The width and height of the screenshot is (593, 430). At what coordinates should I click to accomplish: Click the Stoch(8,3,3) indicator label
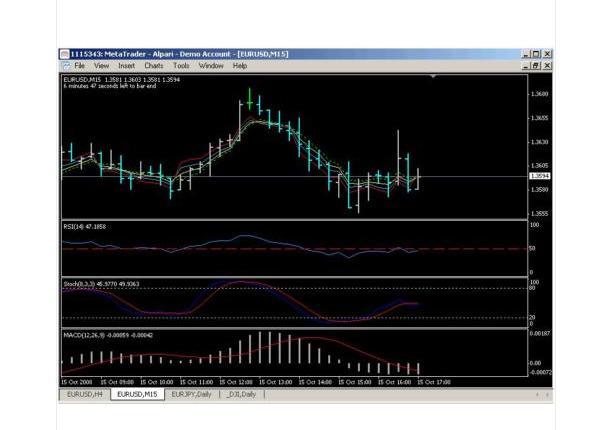click(101, 284)
